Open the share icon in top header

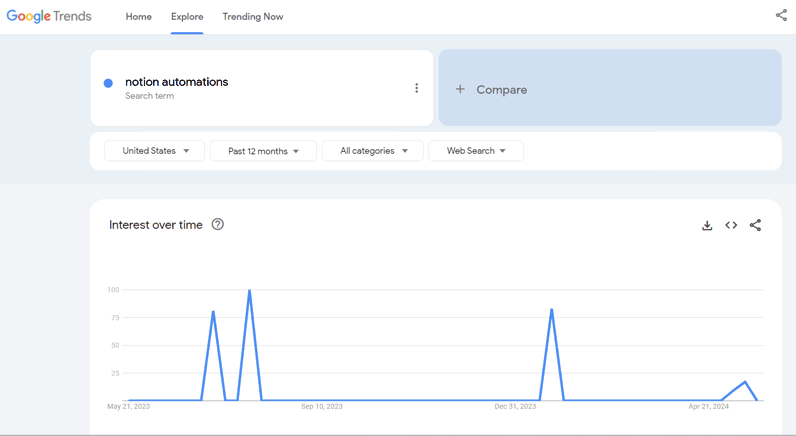tap(781, 15)
